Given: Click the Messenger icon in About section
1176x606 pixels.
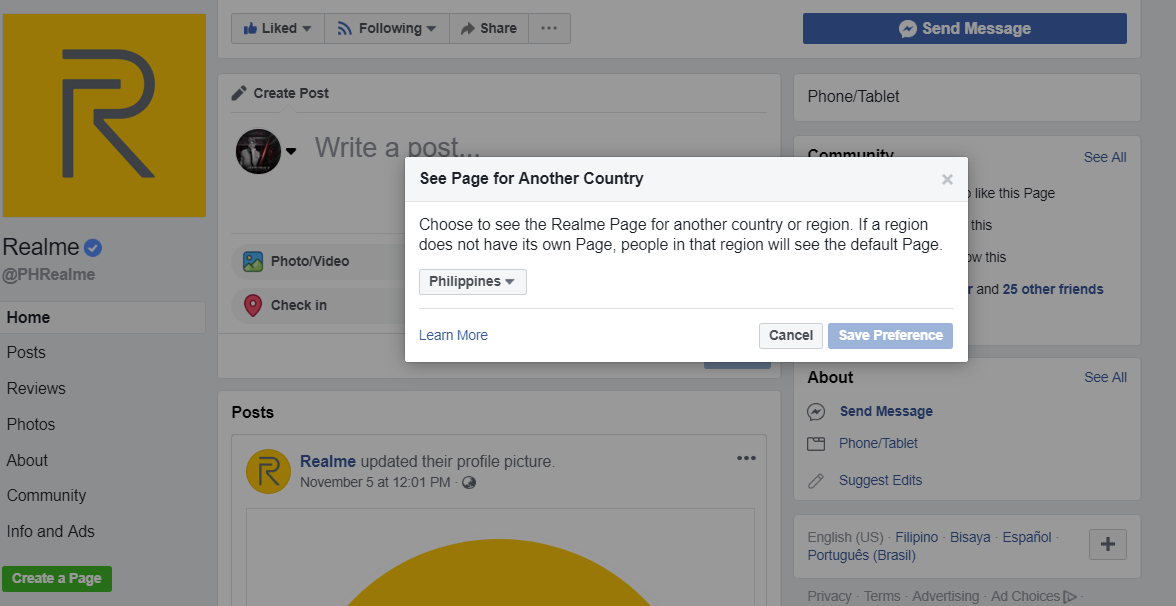Looking at the screenshot, I should tap(816, 412).
